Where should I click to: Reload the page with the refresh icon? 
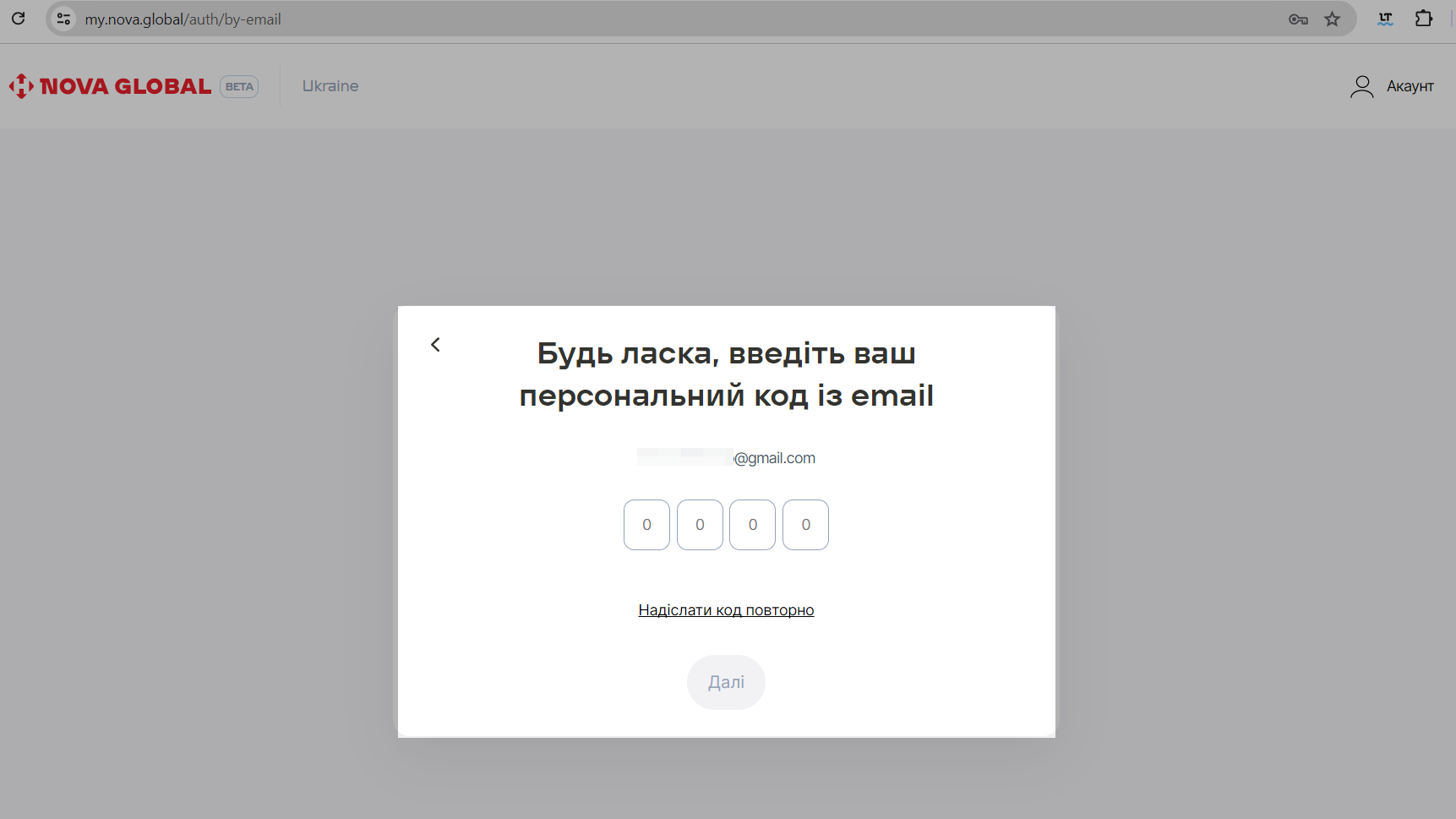coord(19,19)
